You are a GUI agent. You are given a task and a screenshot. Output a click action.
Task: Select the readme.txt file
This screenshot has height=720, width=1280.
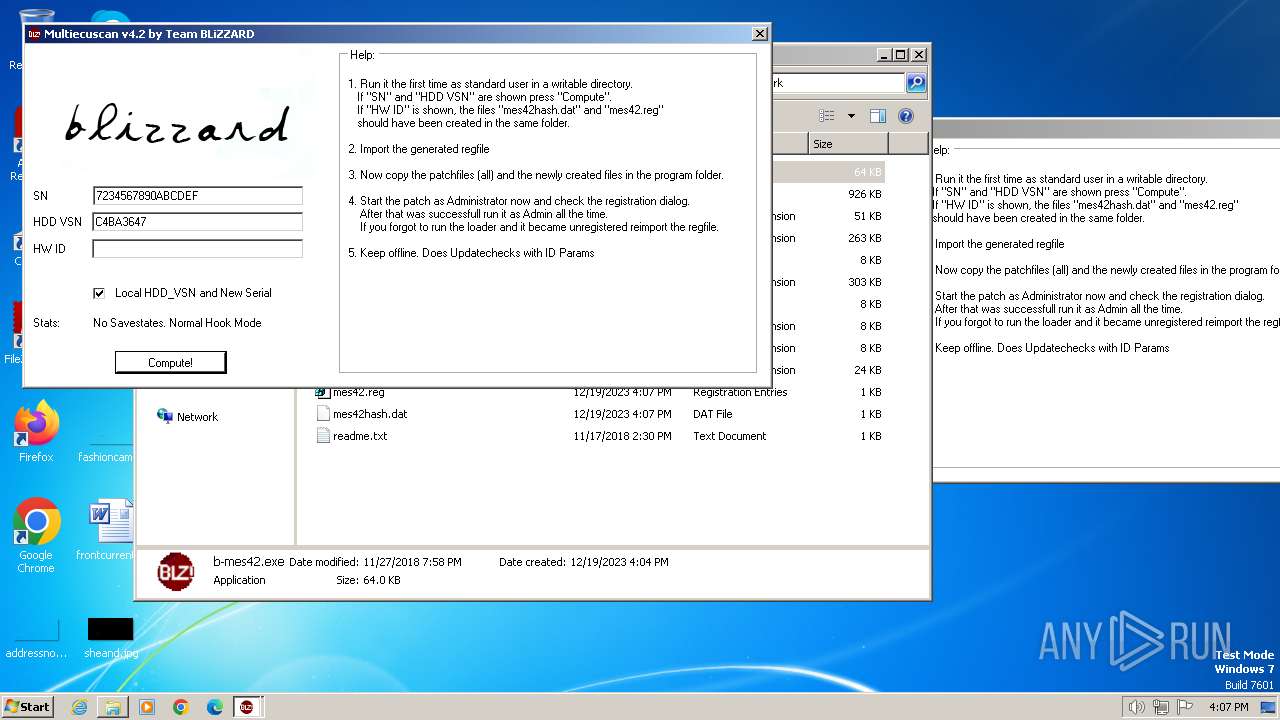coord(360,436)
